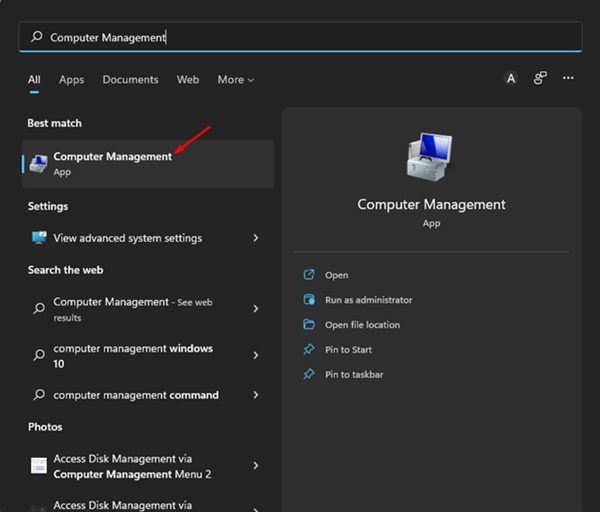Select computer management windows 10 suggestion
The height and width of the screenshot is (512, 600).
click(x=148, y=356)
